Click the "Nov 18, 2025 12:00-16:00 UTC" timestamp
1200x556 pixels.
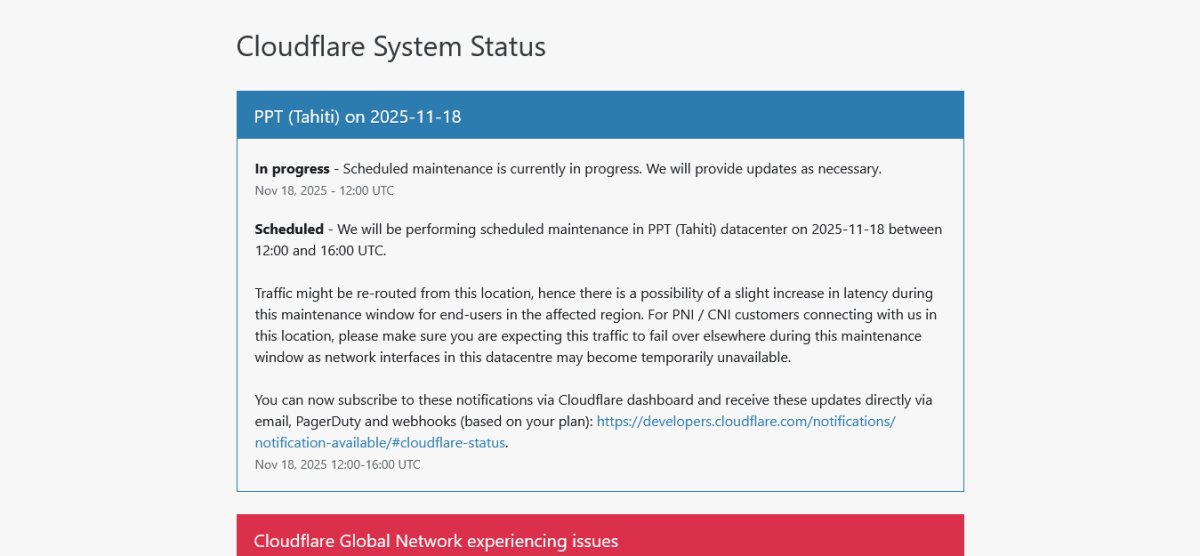pyautogui.click(x=337, y=464)
